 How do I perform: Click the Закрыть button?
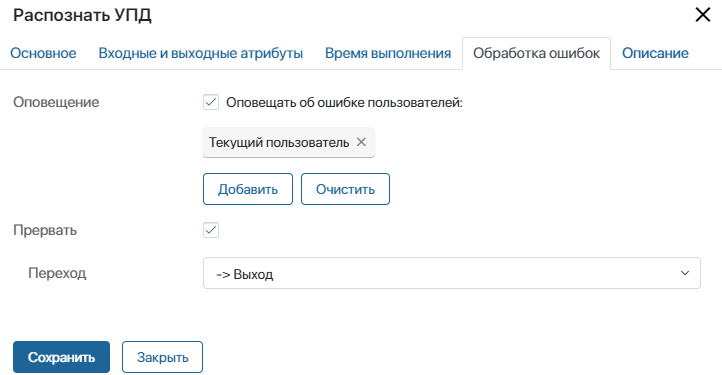(163, 357)
